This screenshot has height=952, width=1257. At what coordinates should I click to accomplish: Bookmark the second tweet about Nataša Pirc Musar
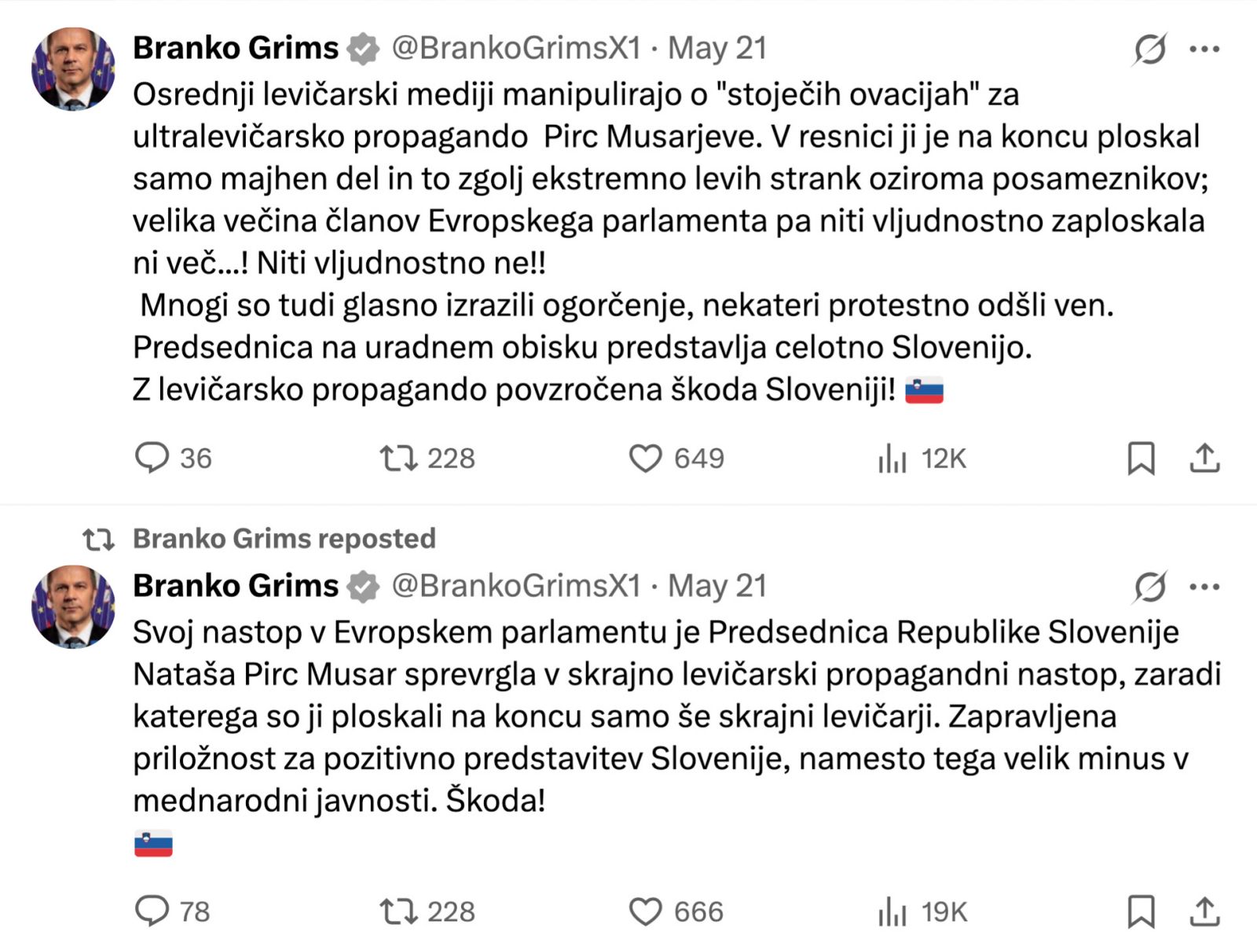1141,912
